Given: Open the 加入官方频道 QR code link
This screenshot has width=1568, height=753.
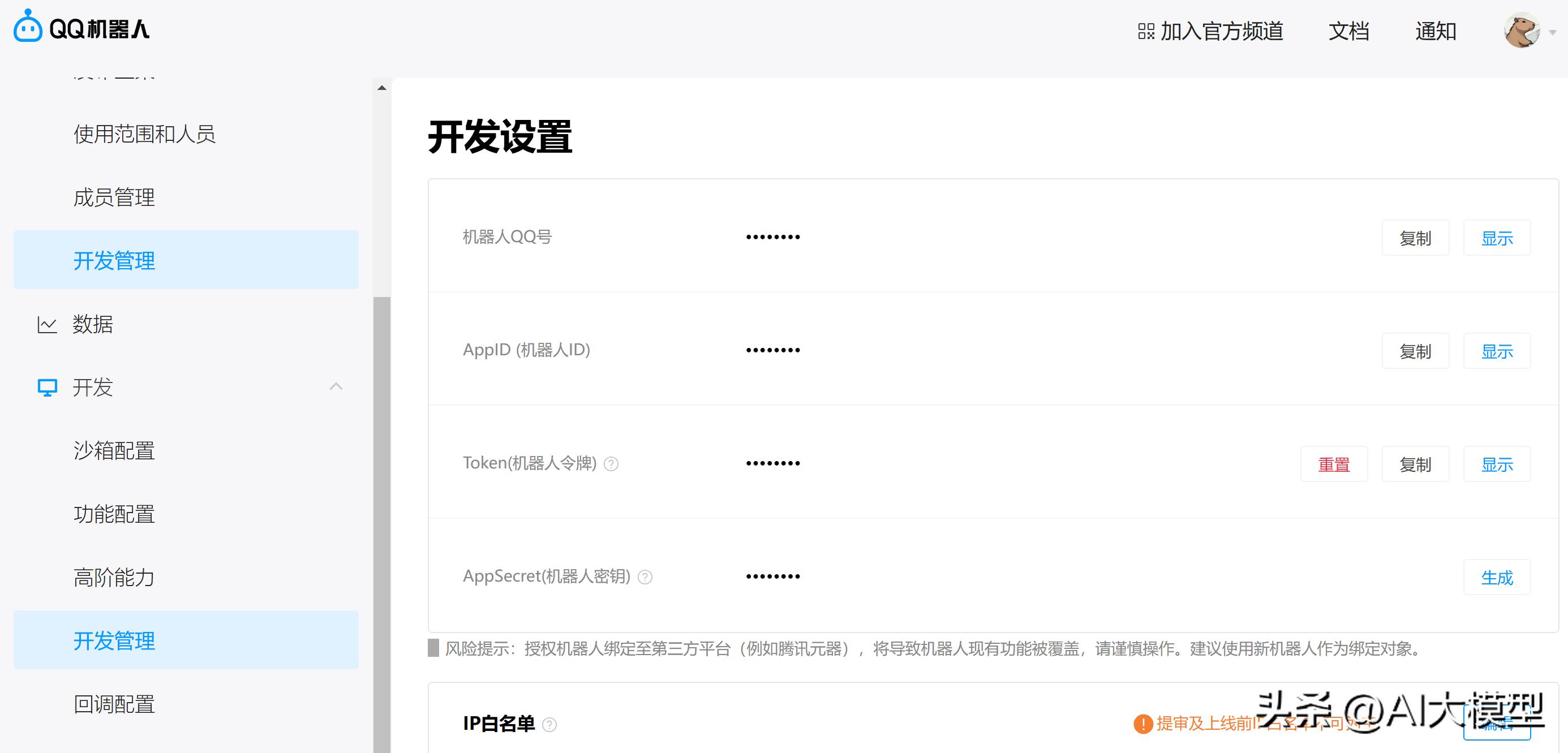Looking at the screenshot, I should click(x=1210, y=31).
